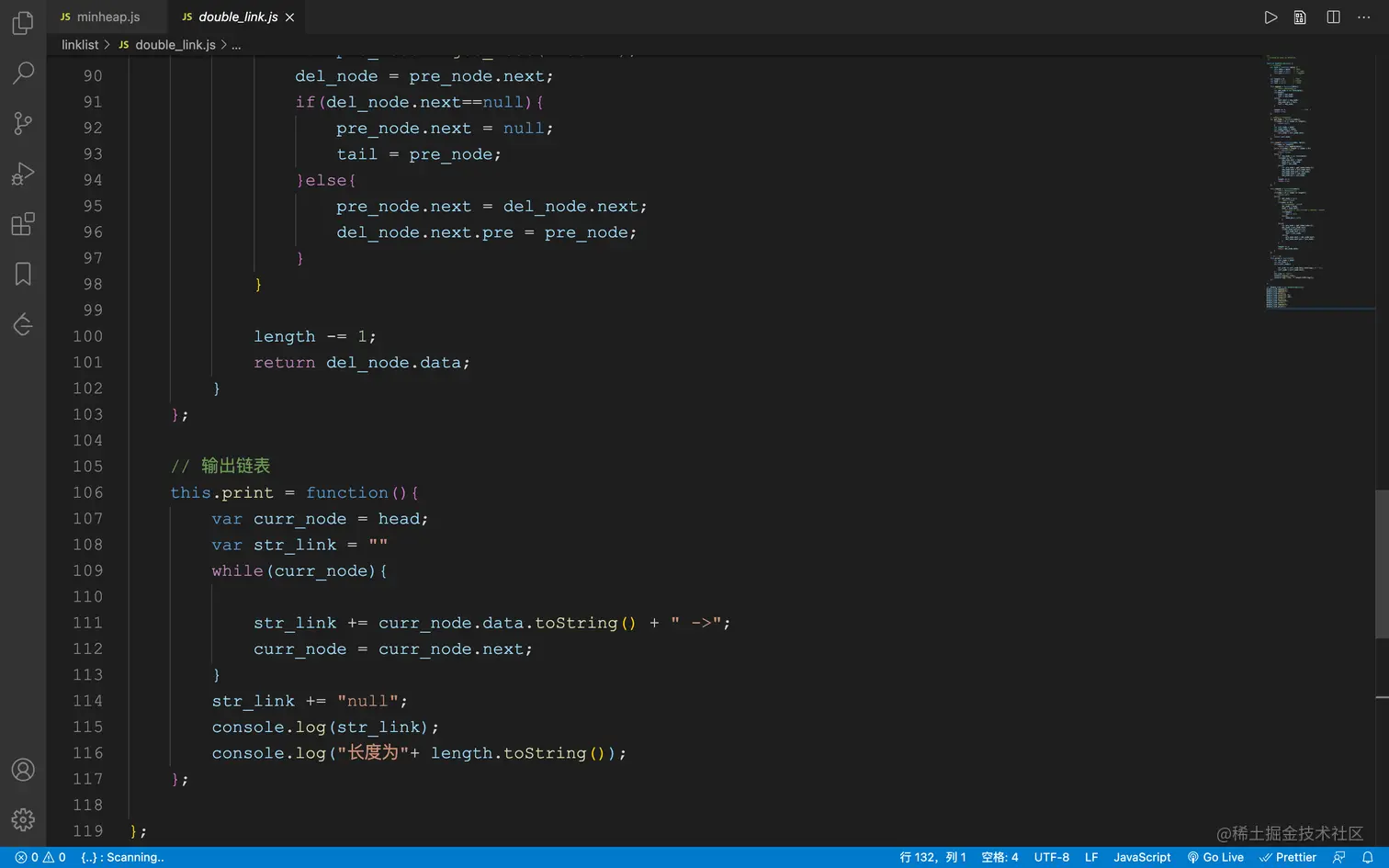Click the line containing console.log("长度为"

pos(419,752)
